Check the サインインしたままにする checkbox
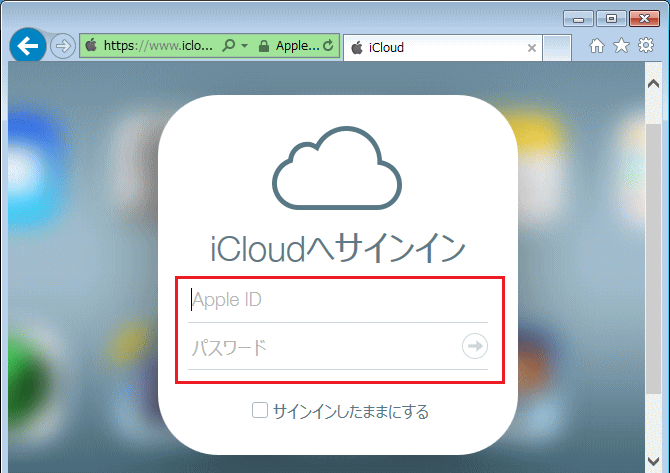The width and height of the screenshot is (670, 473). pyautogui.click(x=260, y=410)
